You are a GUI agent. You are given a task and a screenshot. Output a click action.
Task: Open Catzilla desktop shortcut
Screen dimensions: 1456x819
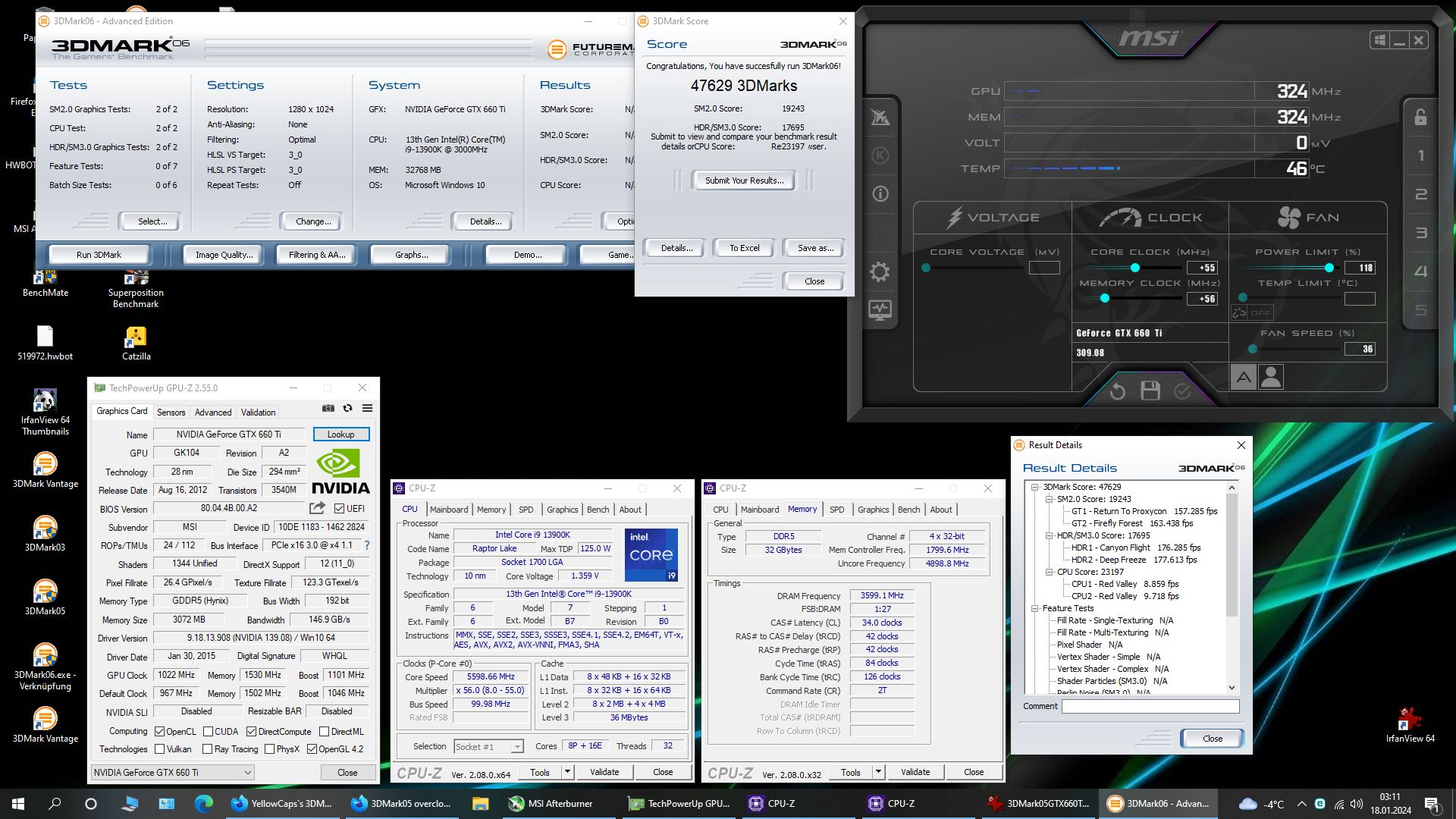(x=136, y=344)
